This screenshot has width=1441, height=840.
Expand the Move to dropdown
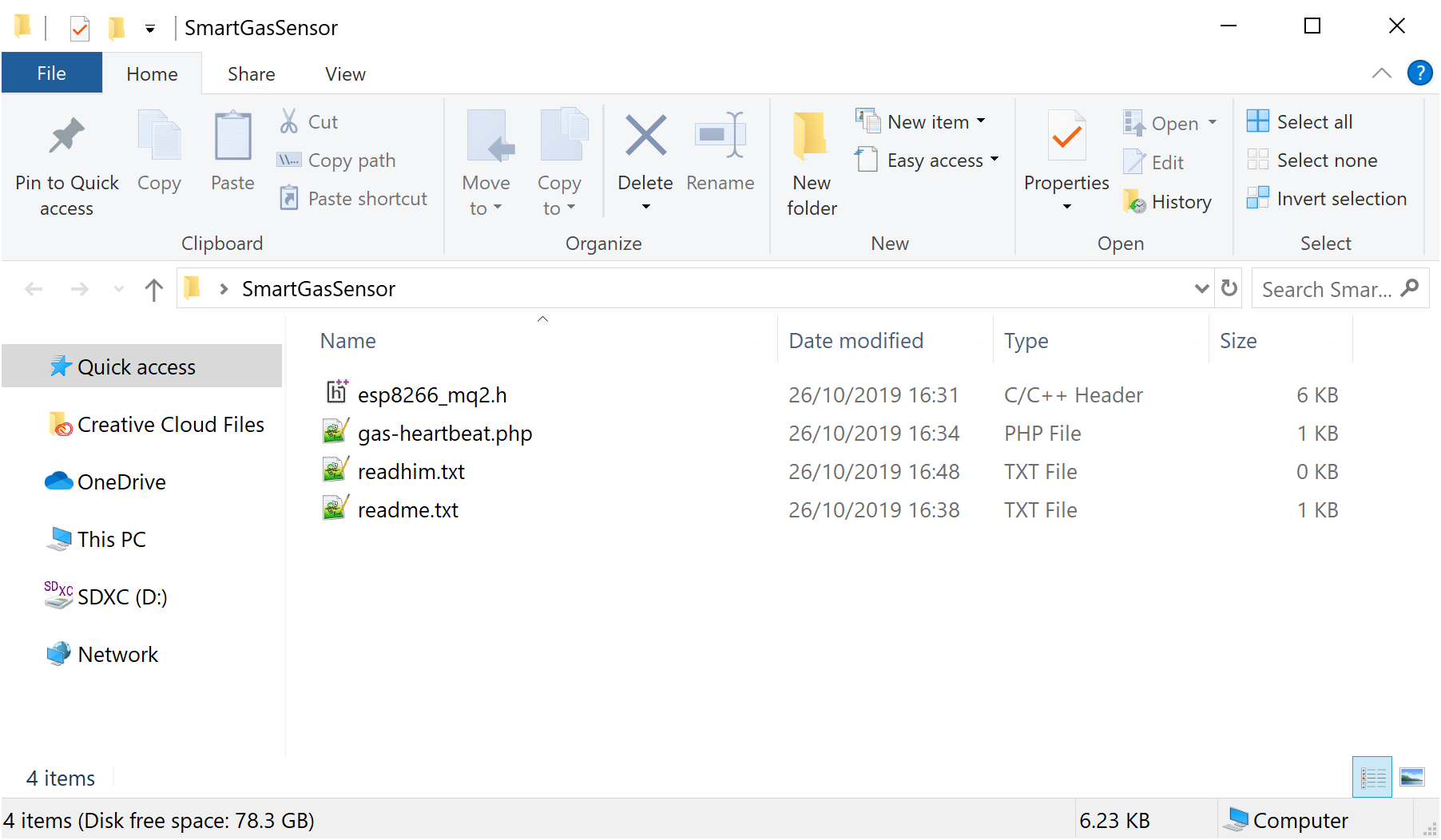pyautogui.click(x=498, y=208)
